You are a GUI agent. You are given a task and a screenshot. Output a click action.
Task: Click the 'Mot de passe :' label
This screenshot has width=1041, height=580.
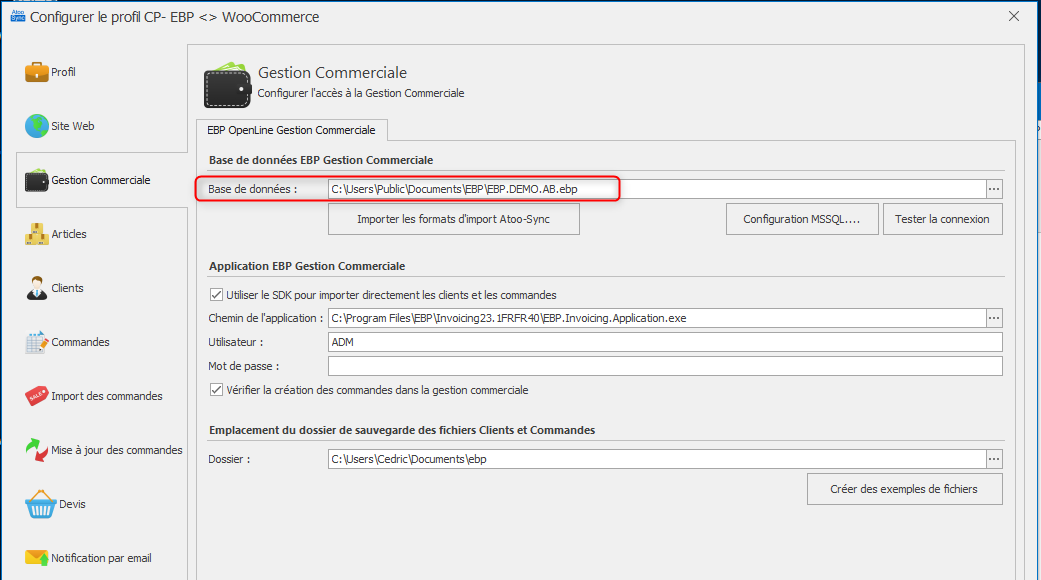tap(244, 366)
